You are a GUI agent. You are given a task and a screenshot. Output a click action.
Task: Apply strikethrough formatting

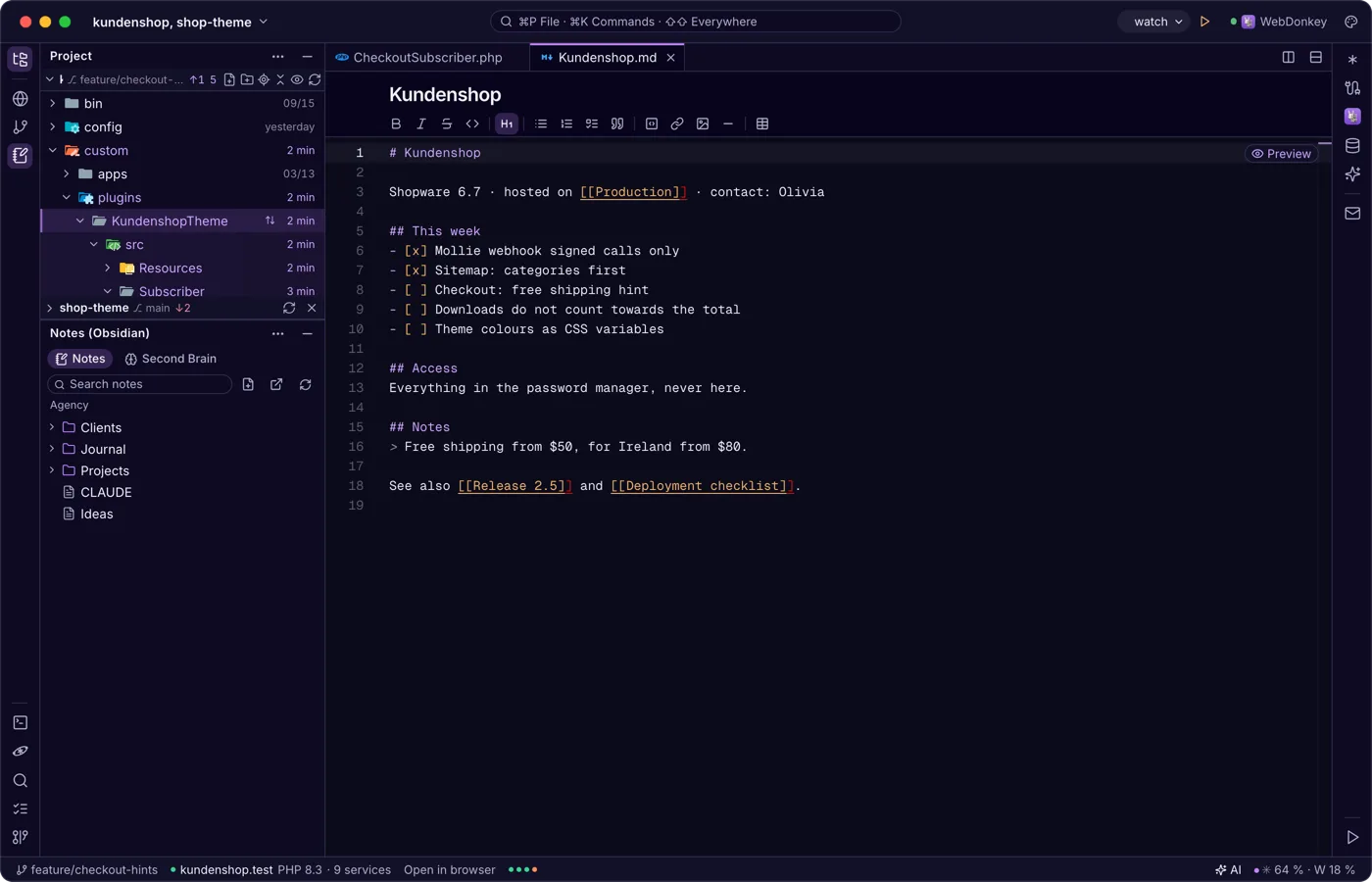447,123
